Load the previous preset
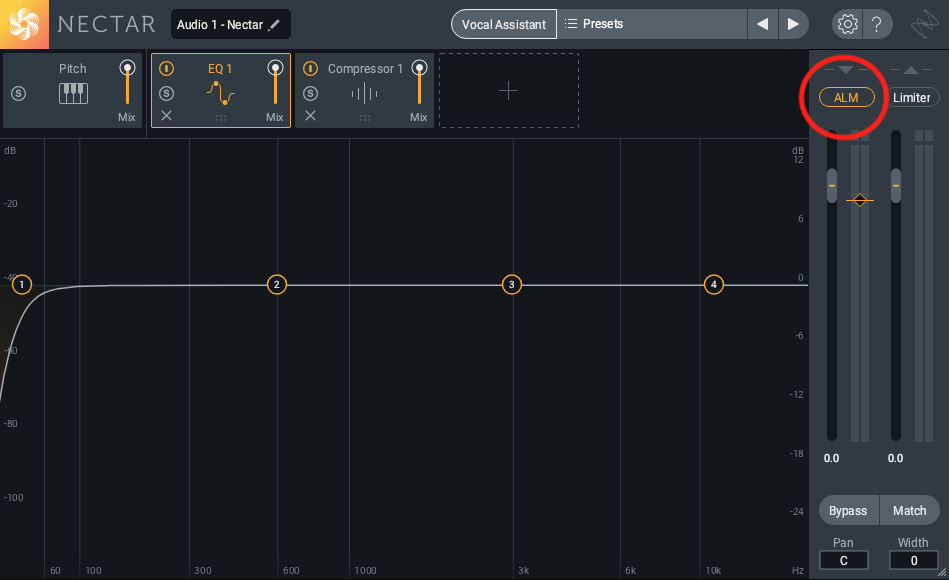The image size is (949, 580). pyautogui.click(x=763, y=24)
